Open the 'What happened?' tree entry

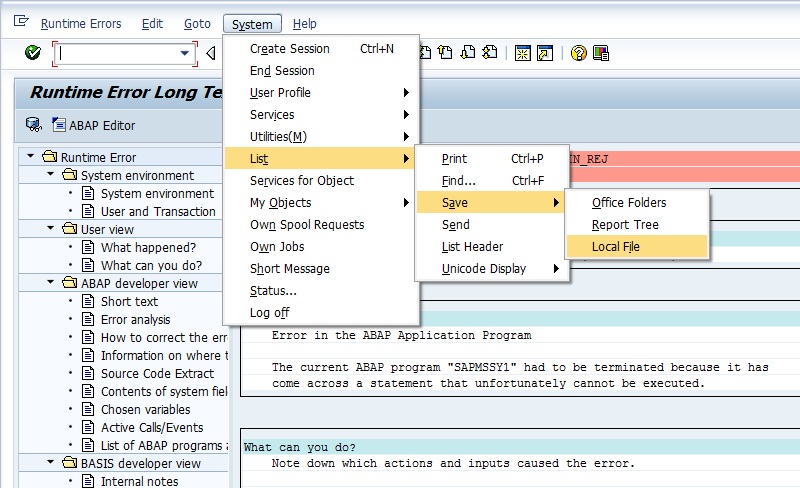pyautogui.click(x=148, y=247)
